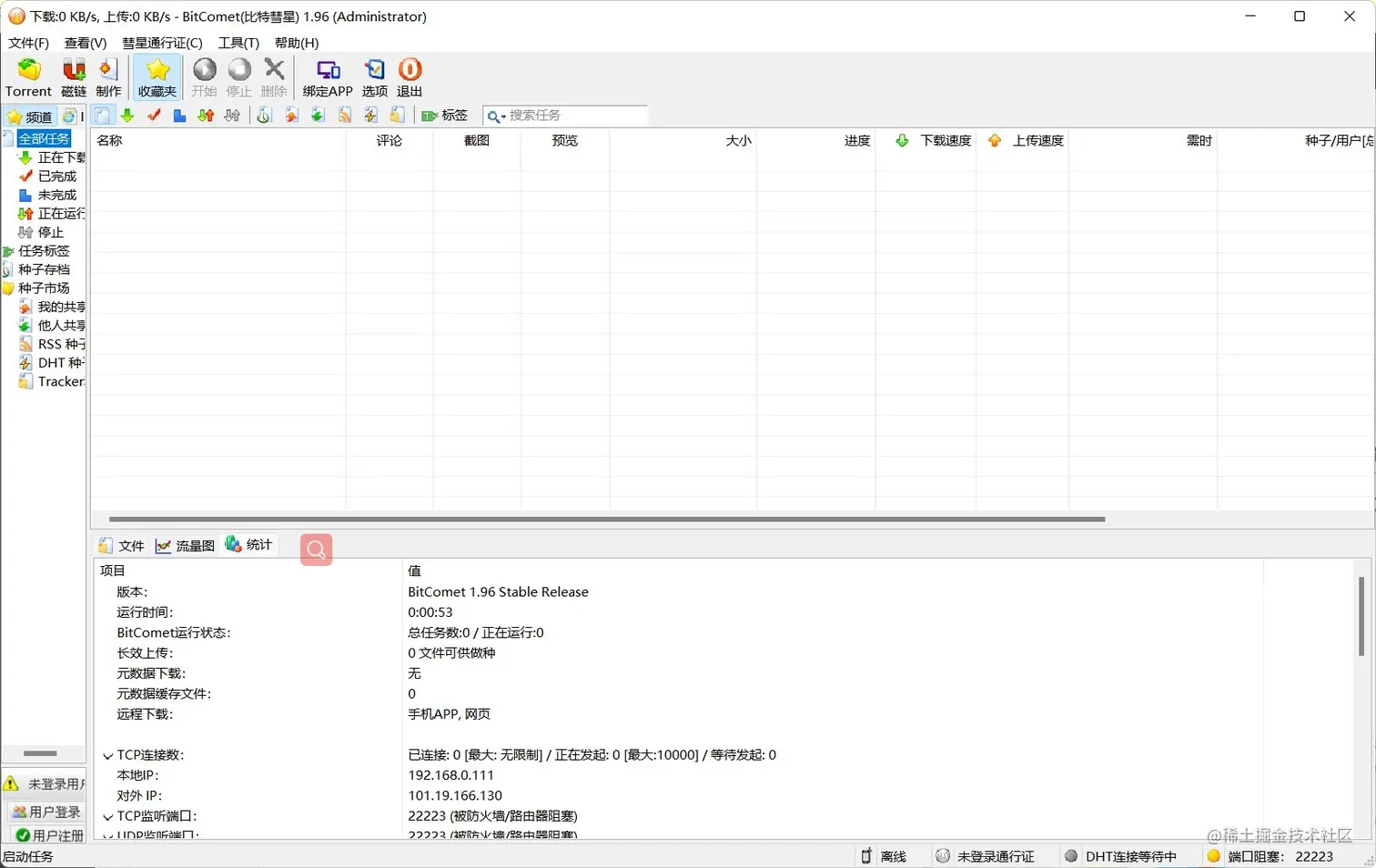Click the green-red arrows running filter icon

coord(206,116)
